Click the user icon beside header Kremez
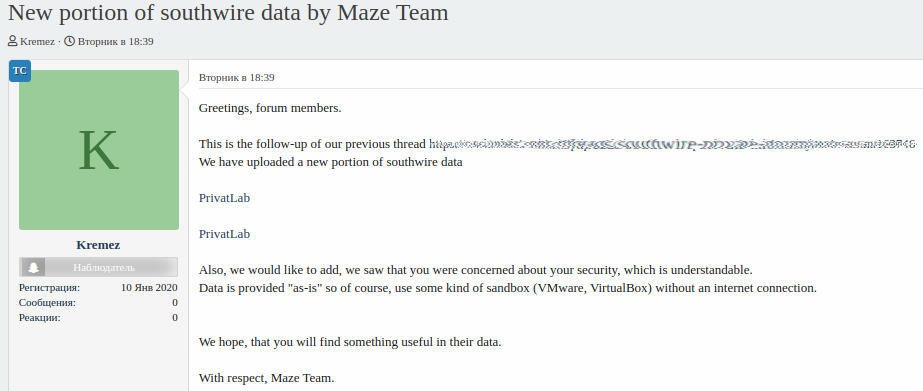Image resolution: width=923 pixels, height=391 pixels. pyautogui.click(x=12, y=41)
